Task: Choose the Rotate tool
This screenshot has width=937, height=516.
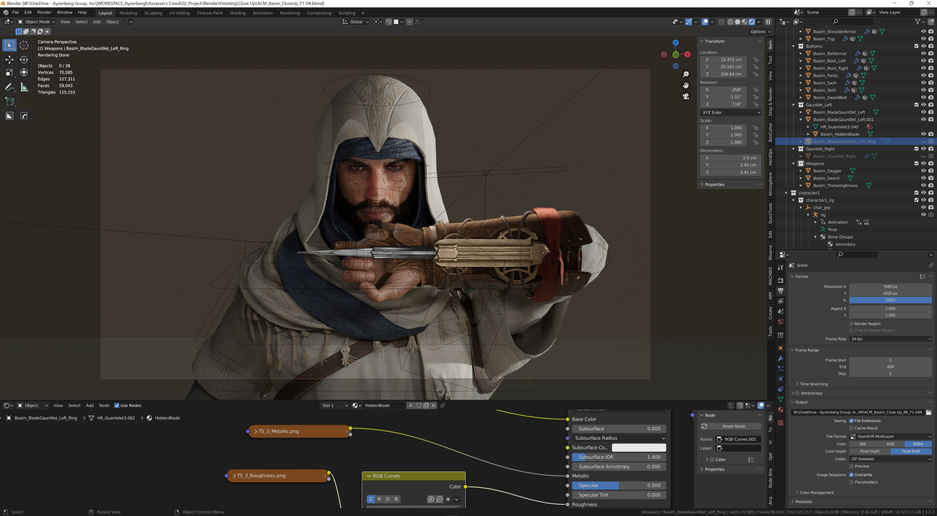Action: click(24, 59)
